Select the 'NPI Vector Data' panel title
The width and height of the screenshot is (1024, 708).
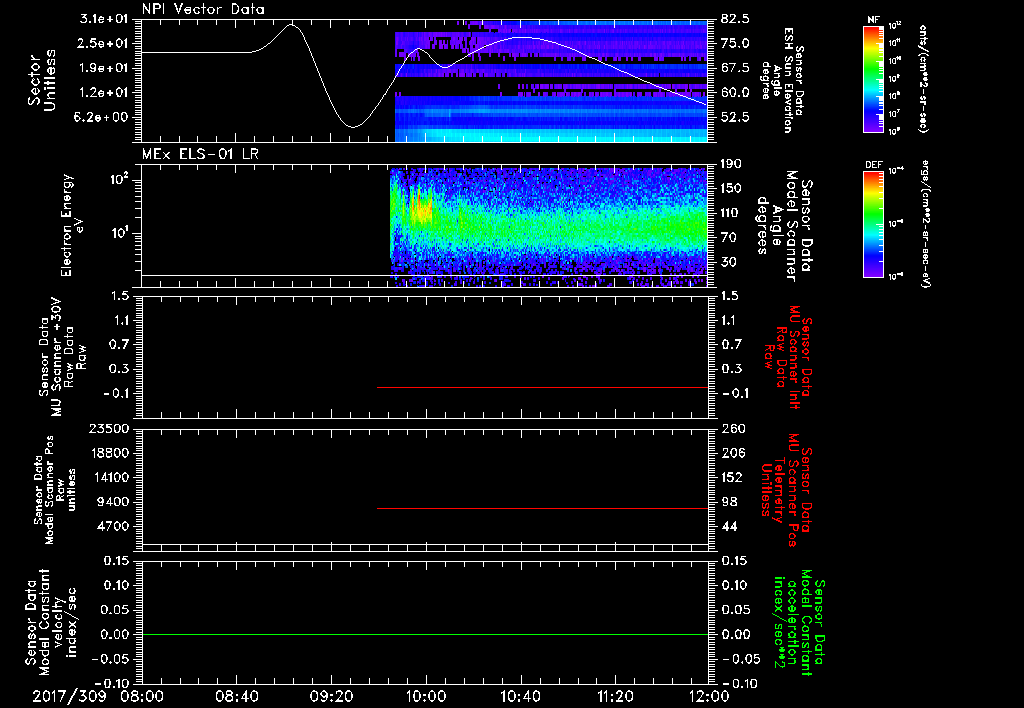coord(203,9)
